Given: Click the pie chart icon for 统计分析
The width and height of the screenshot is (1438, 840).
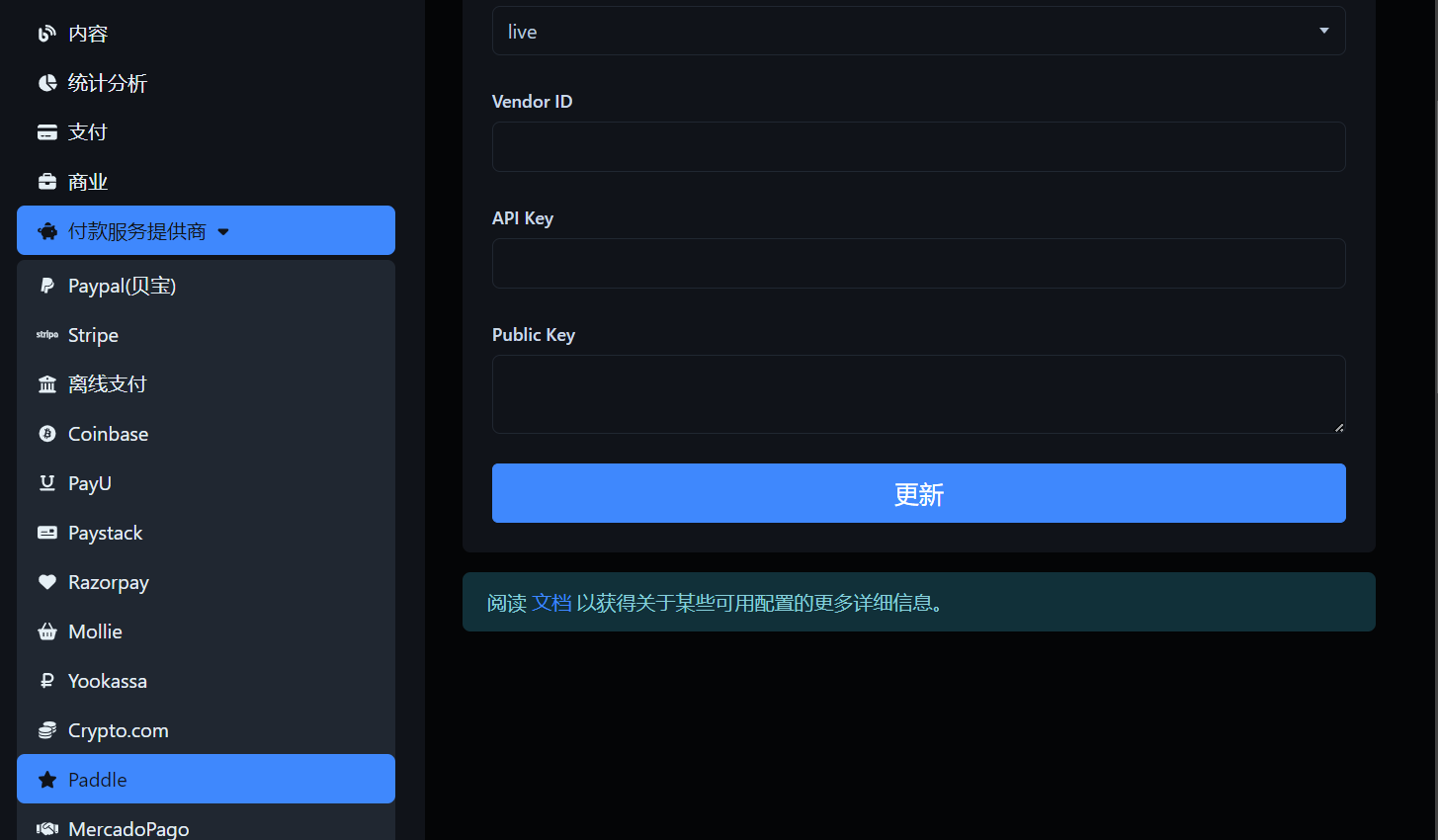Looking at the screenshot, I should coord(46,83).
